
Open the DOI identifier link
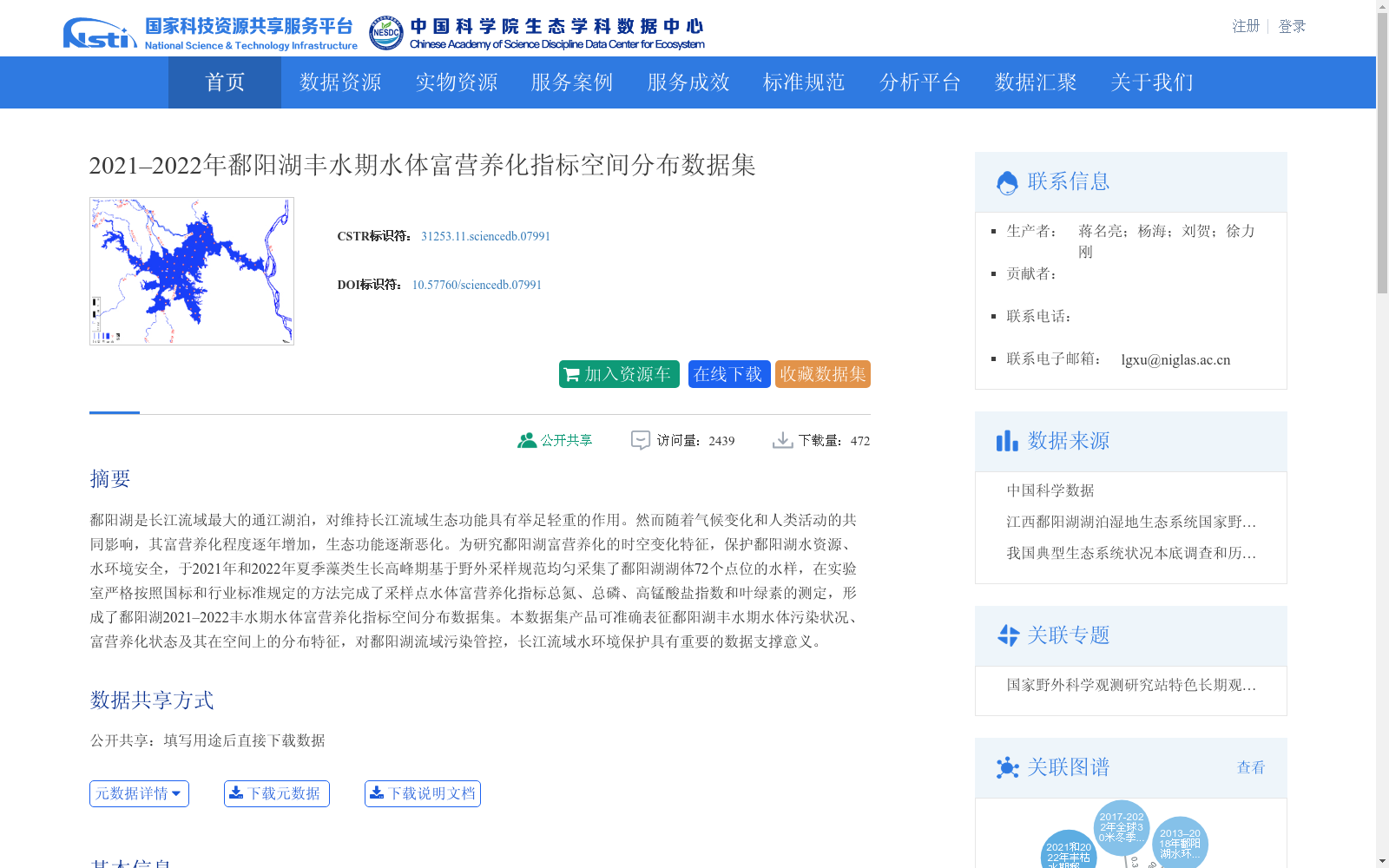pos(477,285)
